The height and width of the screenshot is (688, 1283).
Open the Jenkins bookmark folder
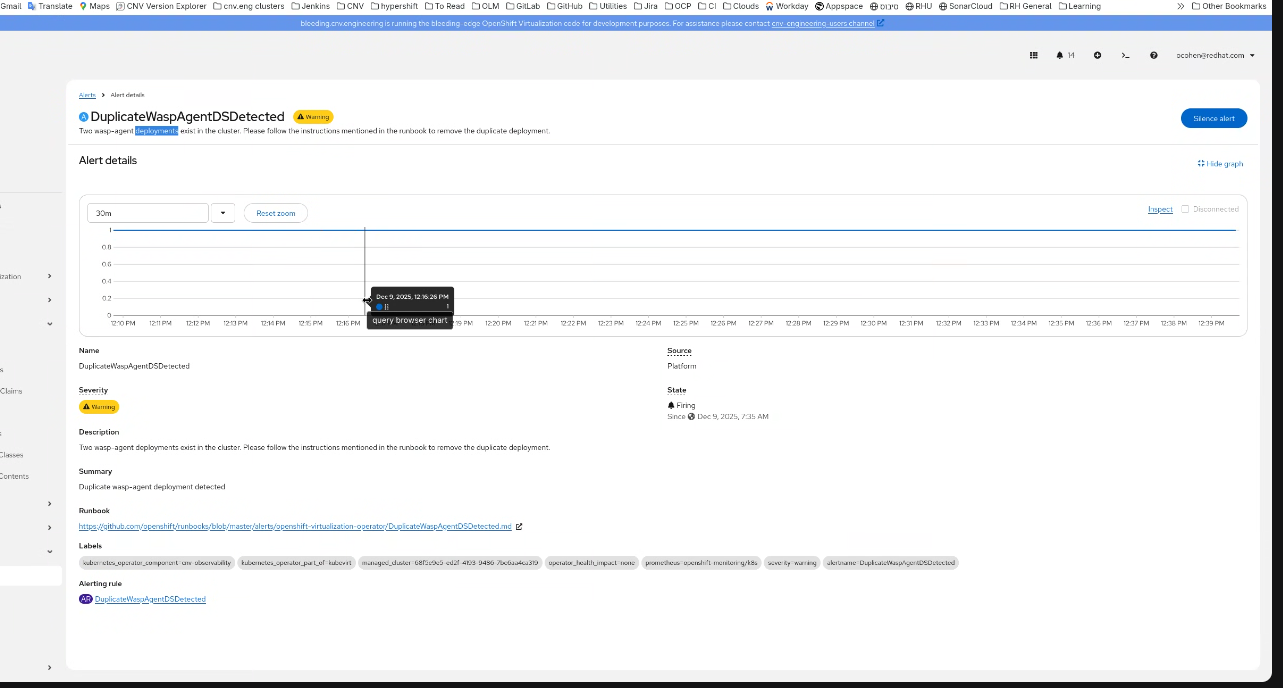point(310,6)
